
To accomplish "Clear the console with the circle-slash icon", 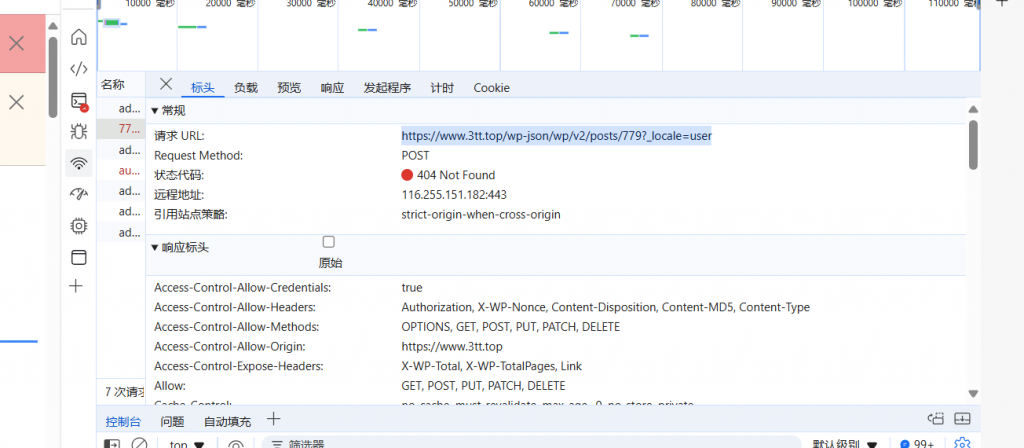I will click(139, 445).
